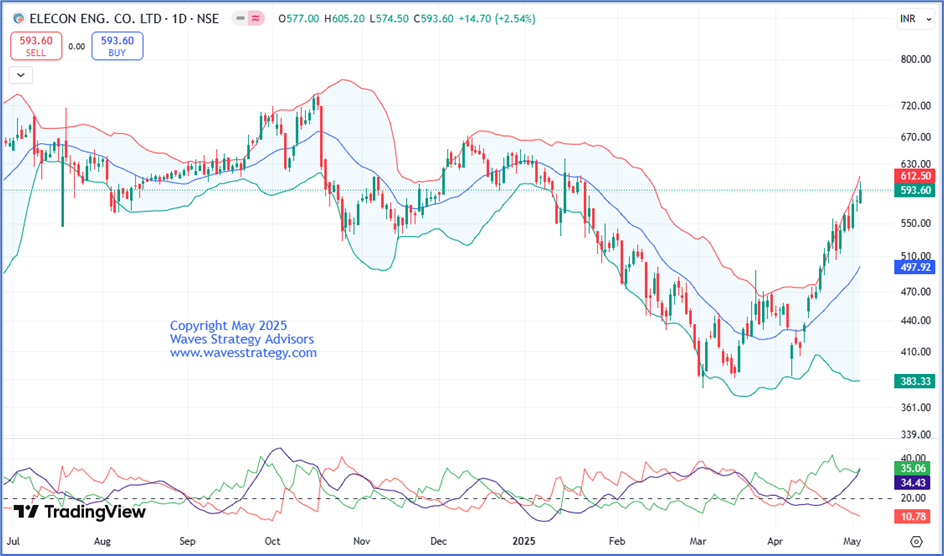The image size is (944, 556).
Task: Click the May label on time axis
Action: (852, 541)
